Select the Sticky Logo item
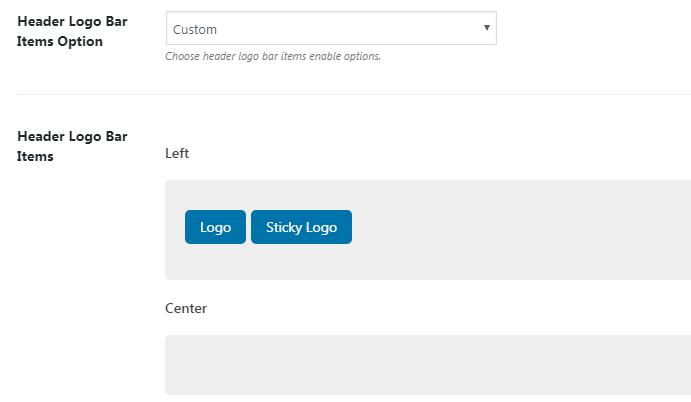Viewport: 691px width, 402px height. tap(301, 227)
